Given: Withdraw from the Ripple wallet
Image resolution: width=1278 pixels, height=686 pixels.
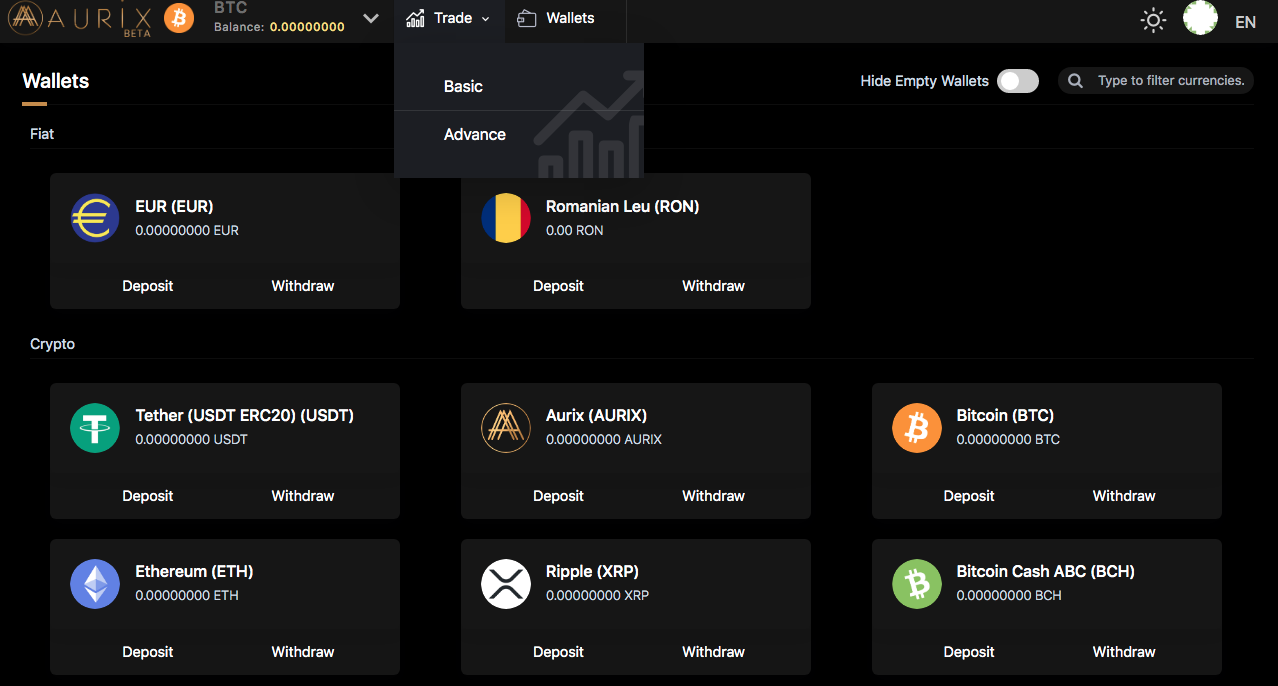Looking at the screenshot, I should pyautogui.click(x=713, y=652).
